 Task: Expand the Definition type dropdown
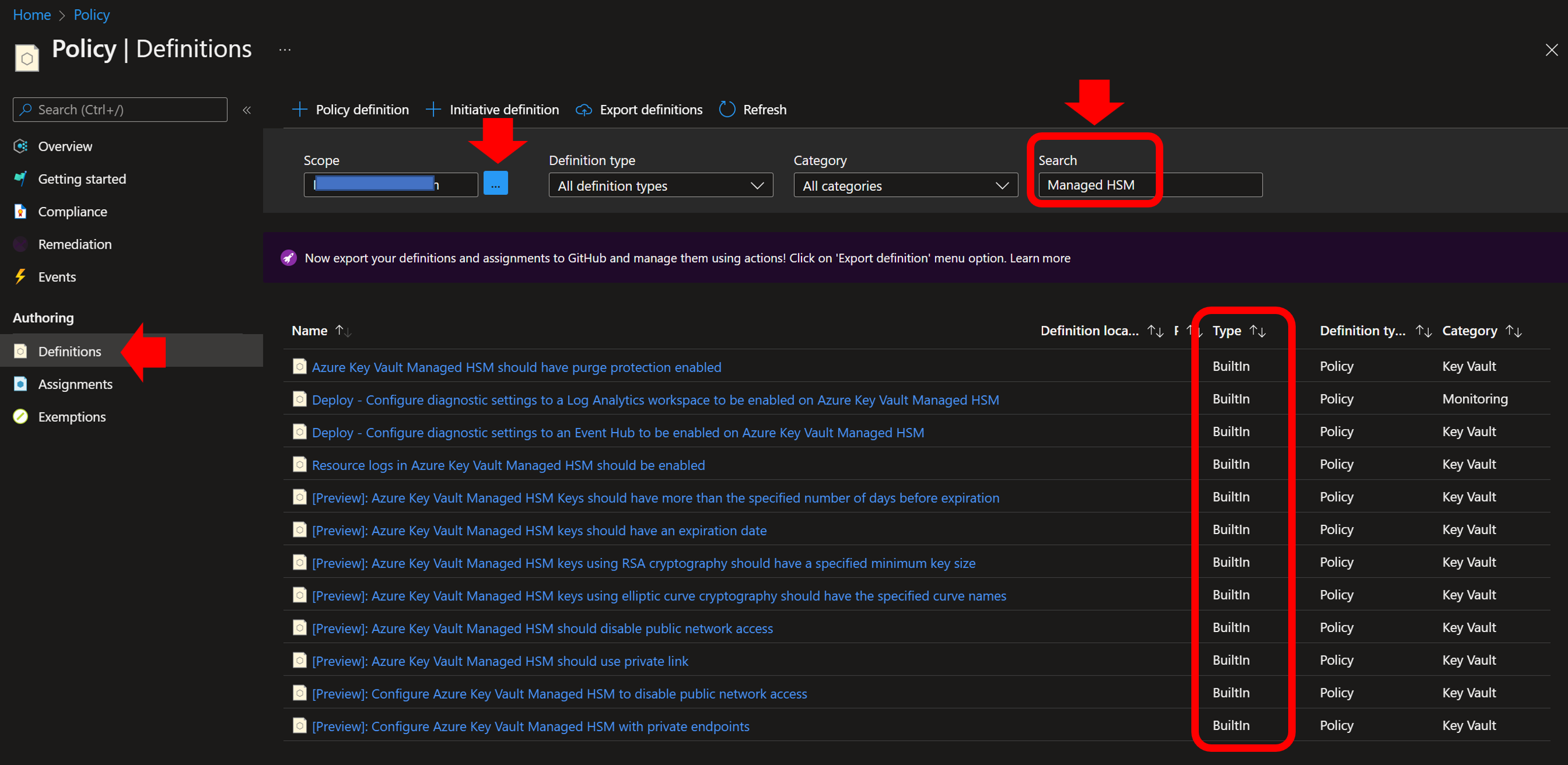tap(660, 186)
